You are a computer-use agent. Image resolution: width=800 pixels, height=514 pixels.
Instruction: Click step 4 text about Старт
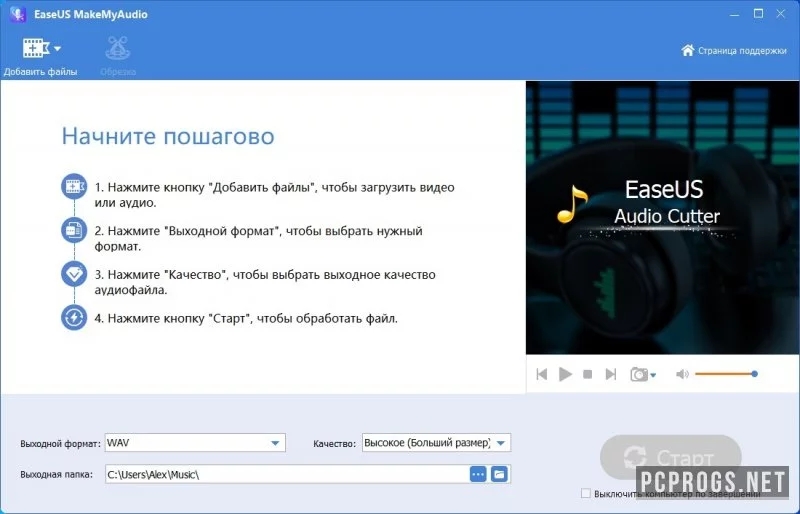click(x=246, y=319)
